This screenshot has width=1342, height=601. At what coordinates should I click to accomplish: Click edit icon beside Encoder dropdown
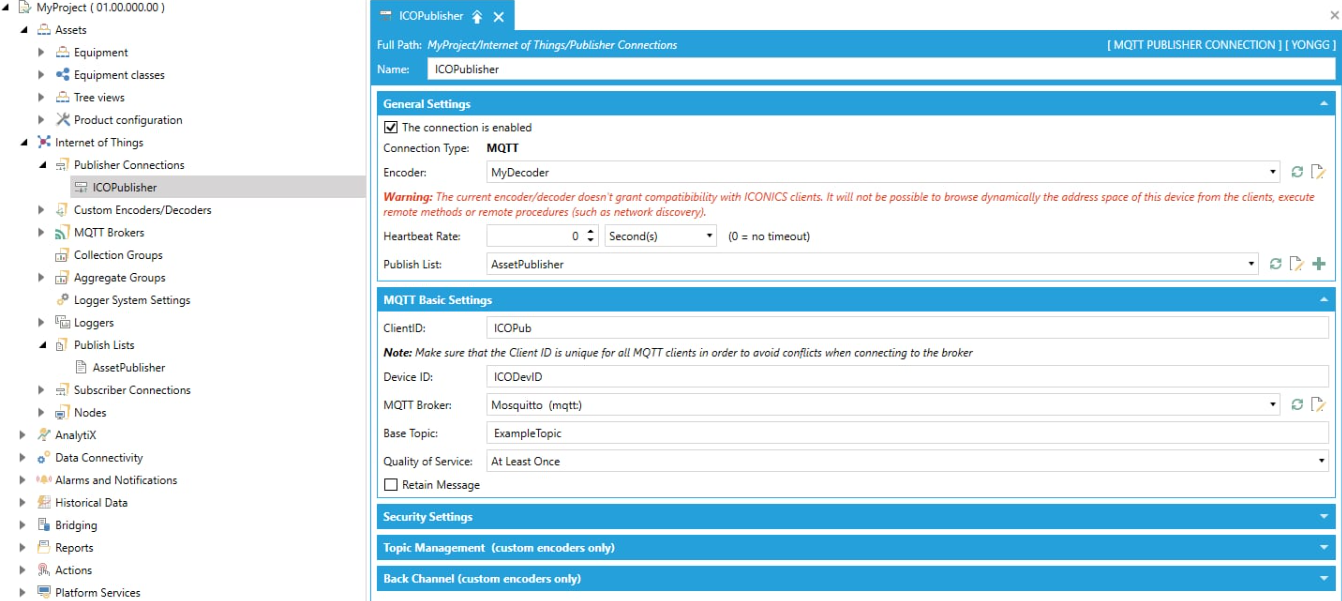point(1318,172)
